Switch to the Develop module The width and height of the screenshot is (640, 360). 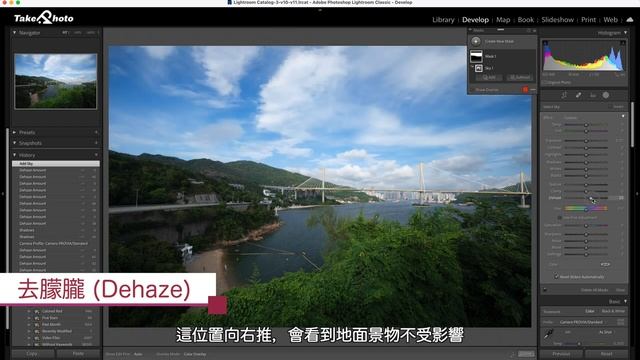click(x=475, y=20)
